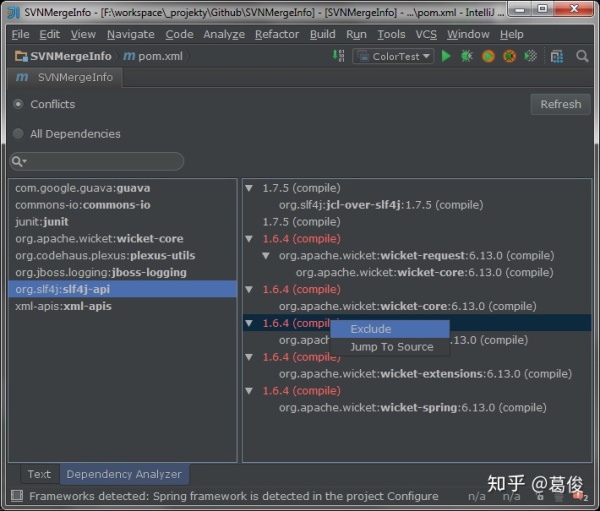The width and height of the screenshot is (600, 511).
Task: Run with coverage via orange play icon
Action: [488, 56]
